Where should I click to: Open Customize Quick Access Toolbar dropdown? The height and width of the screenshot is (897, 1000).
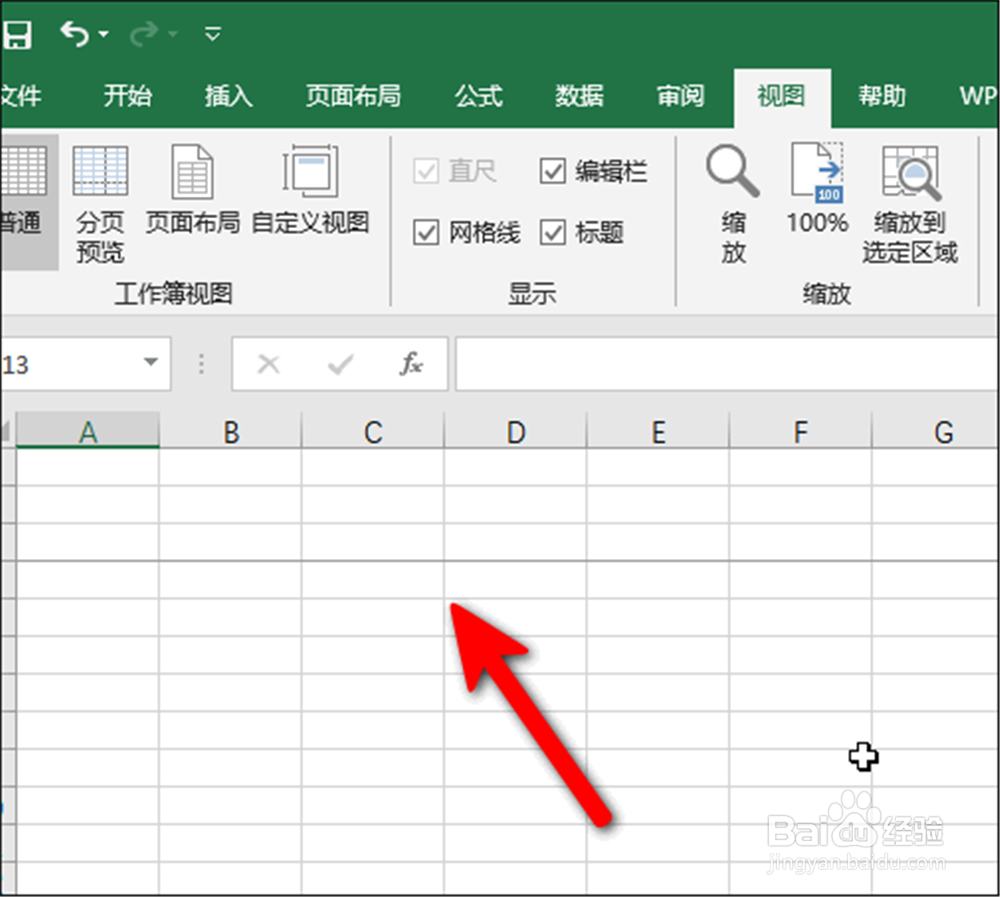pos(212,33)
